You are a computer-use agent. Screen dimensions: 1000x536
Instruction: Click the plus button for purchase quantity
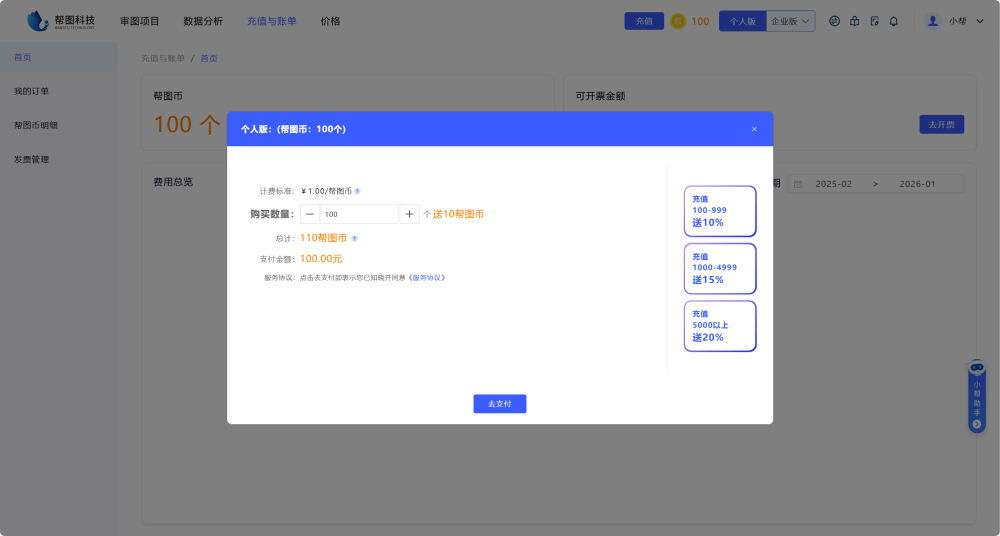tap(410, 214)
